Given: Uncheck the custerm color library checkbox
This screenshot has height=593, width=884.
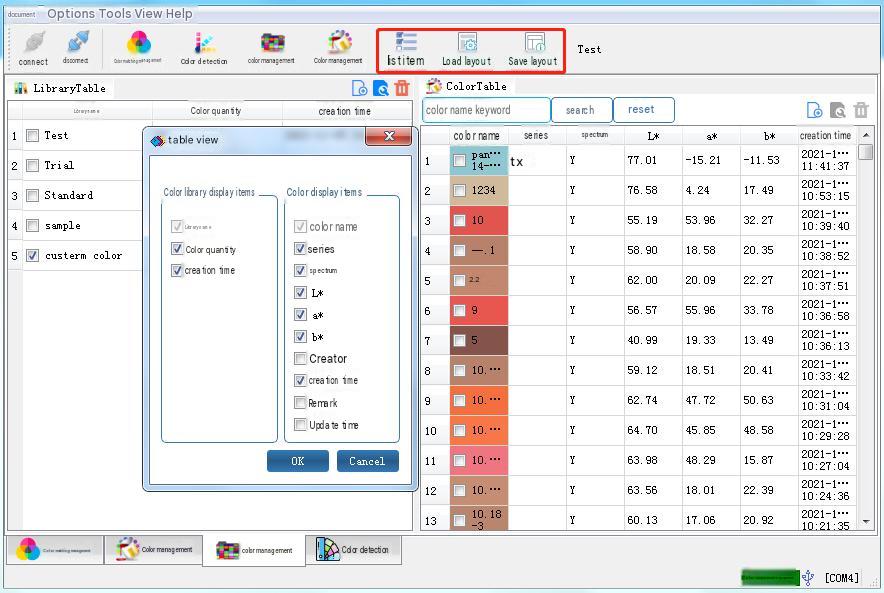Looking at the screenshot, I should [33, 255].
